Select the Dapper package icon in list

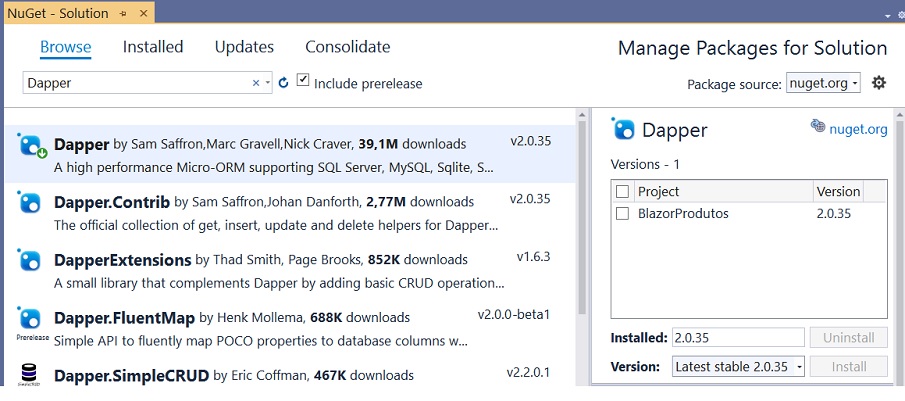[31, 144]
